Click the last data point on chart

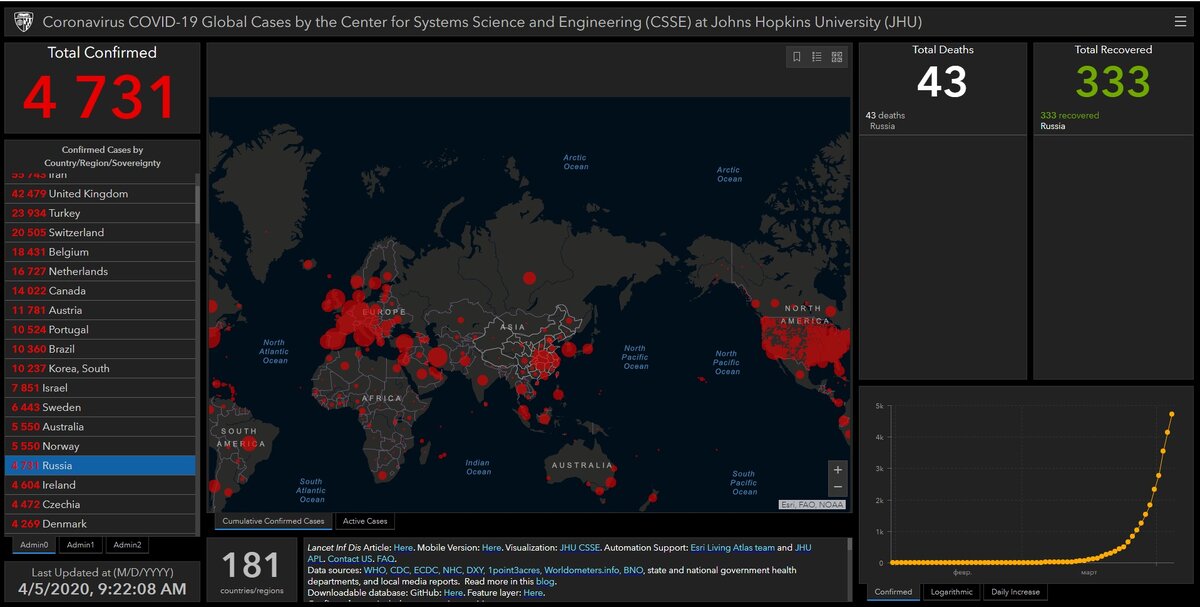click(x=1171, y=414)
